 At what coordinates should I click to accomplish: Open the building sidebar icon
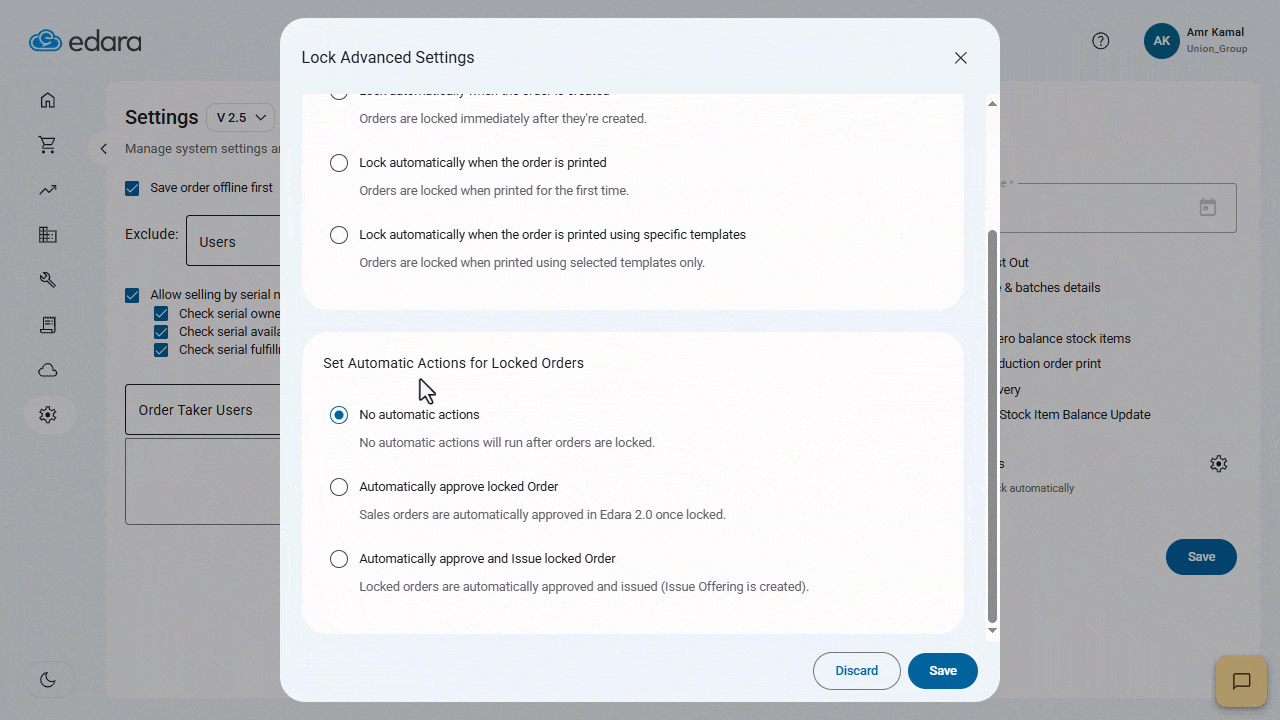(x=47, y=235)
